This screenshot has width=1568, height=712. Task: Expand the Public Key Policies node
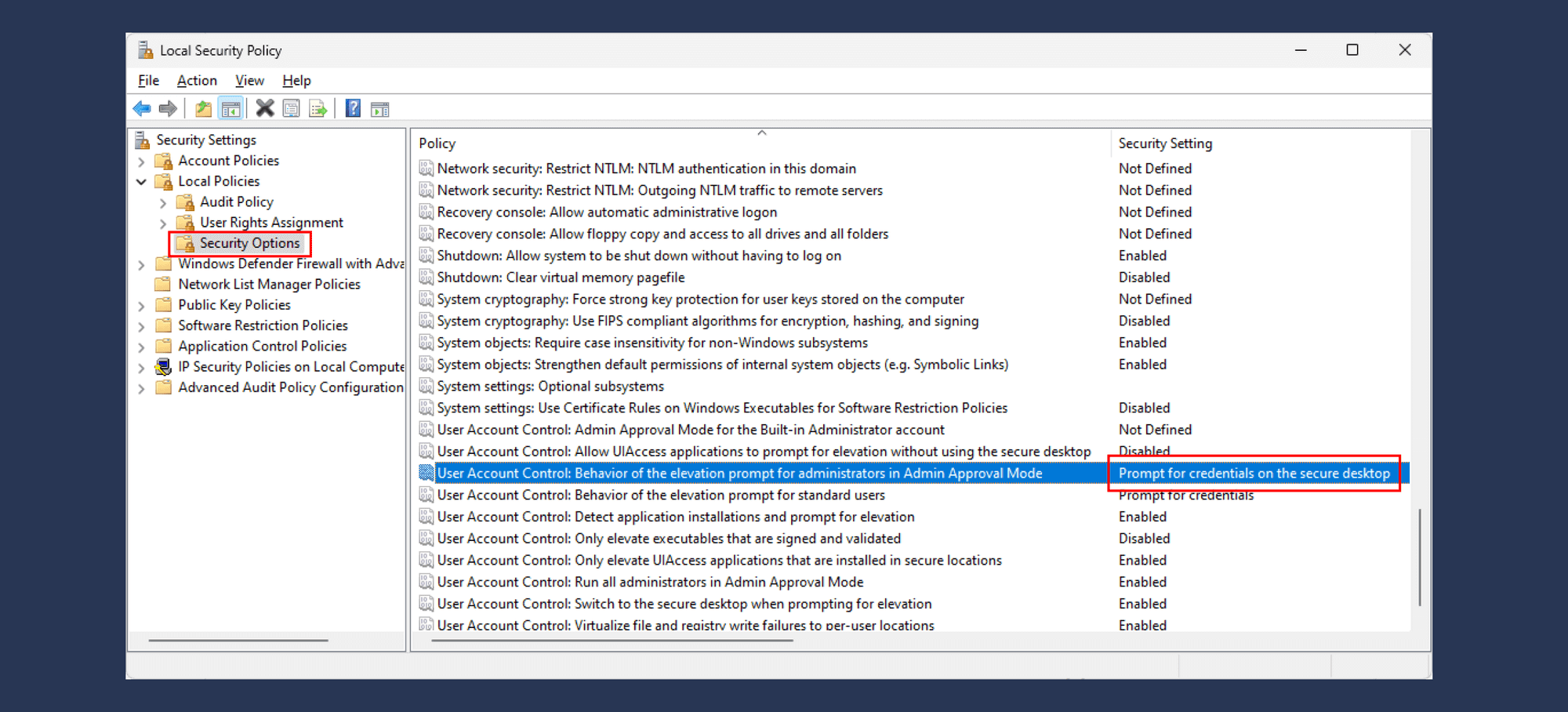pyautogui.click(x=141, y=306)
